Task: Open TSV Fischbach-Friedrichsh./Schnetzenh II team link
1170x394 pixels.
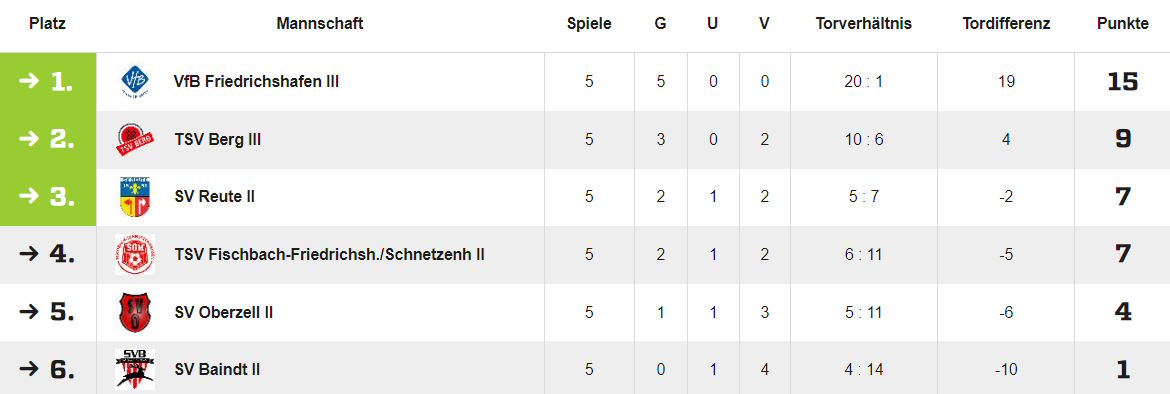Action: [x=330, y=254]
